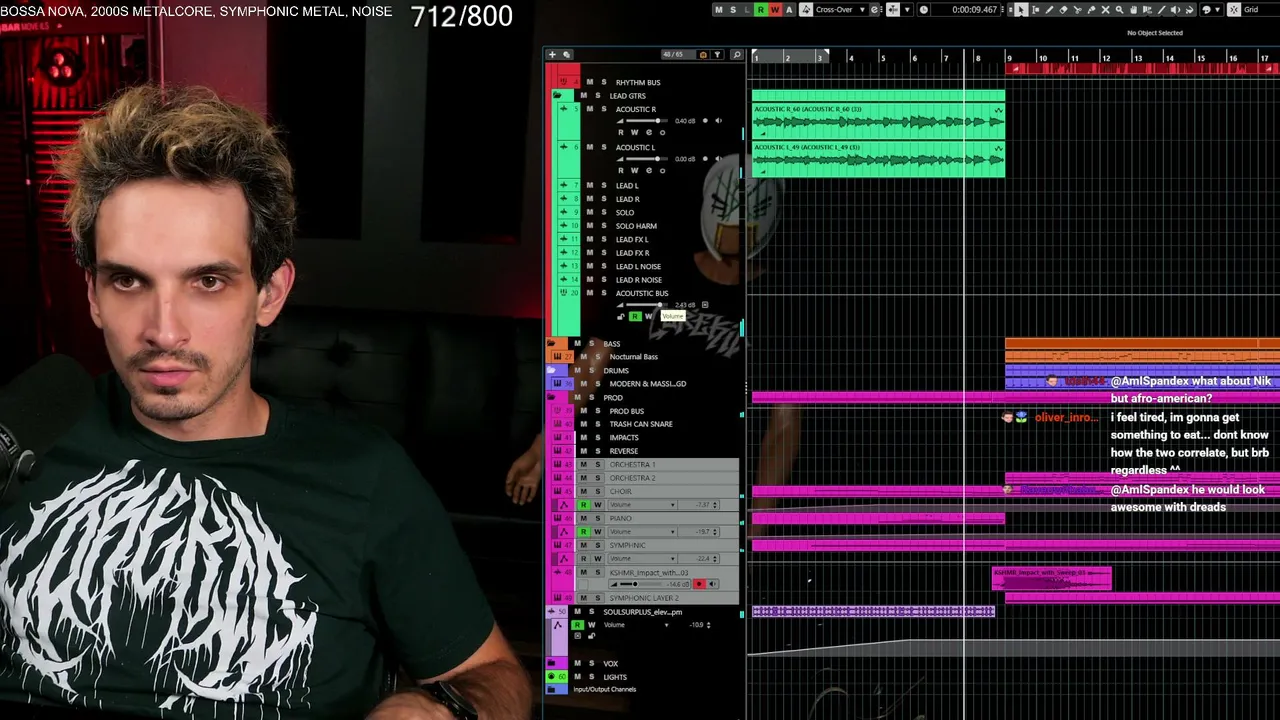Click the Comp tool icon

click(x=1133, y=10)
